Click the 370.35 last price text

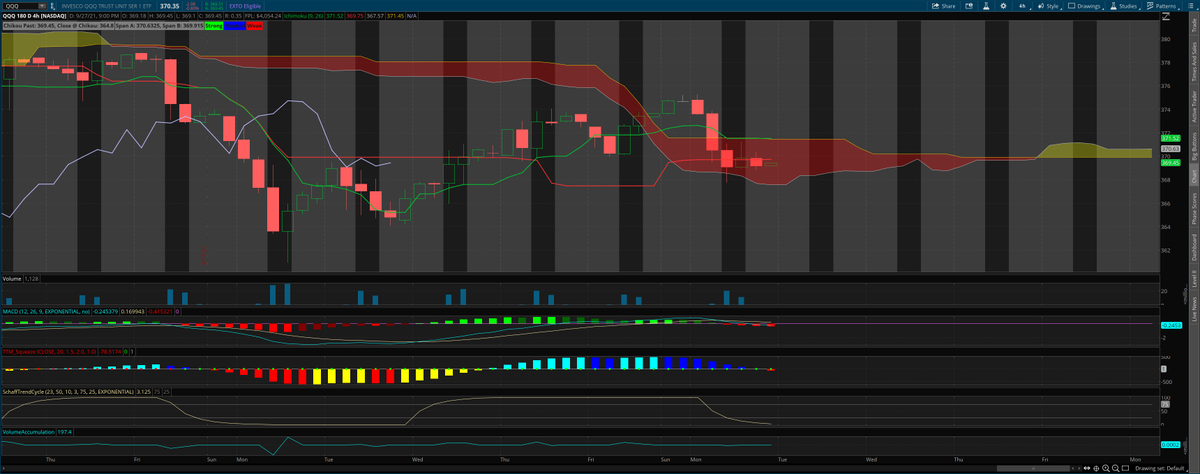tap(169, 6)
